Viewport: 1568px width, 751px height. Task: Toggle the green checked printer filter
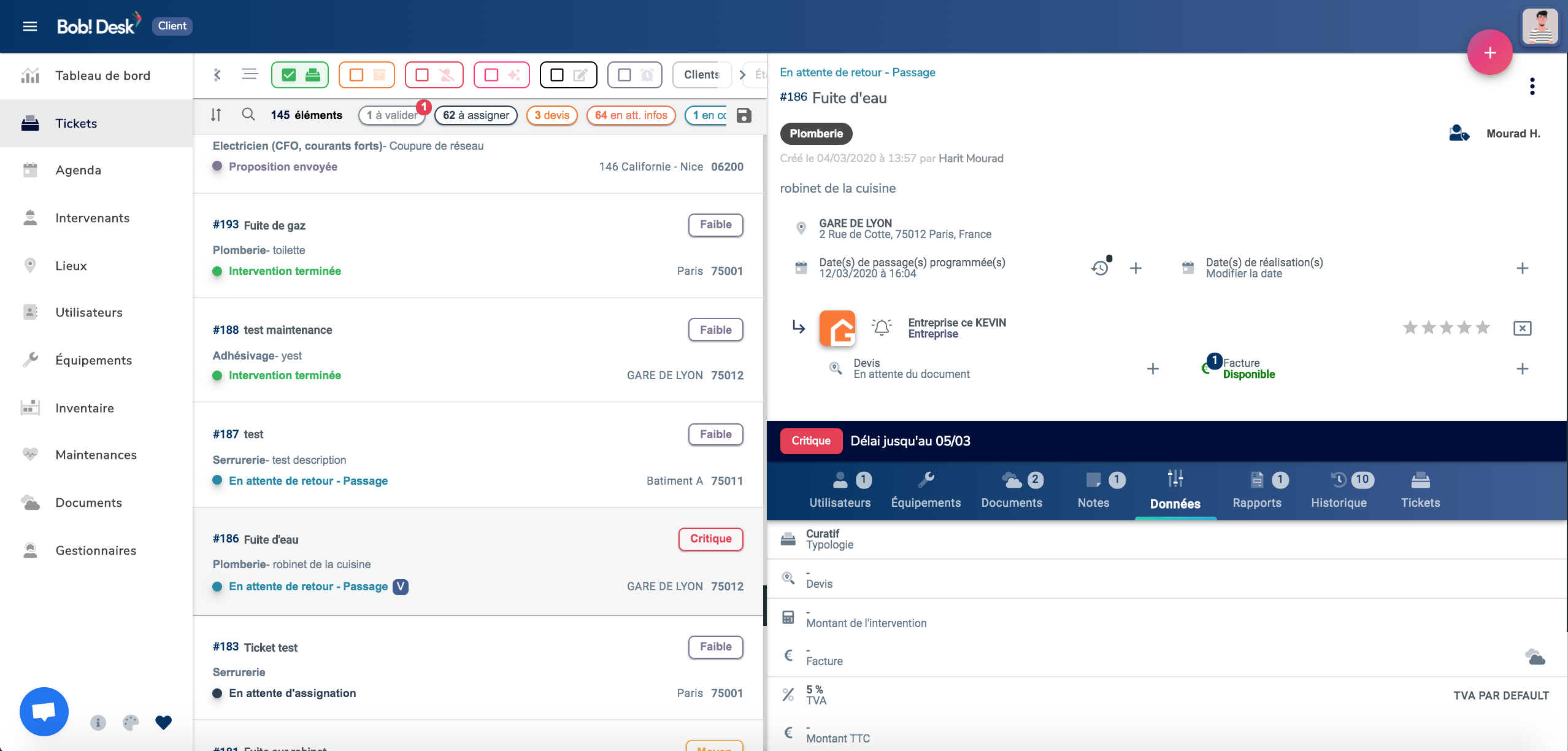(301, 75)
